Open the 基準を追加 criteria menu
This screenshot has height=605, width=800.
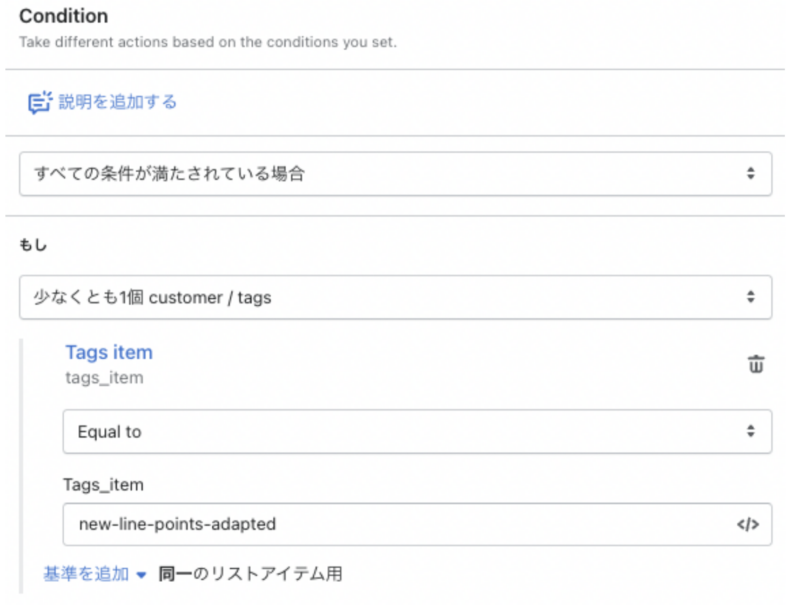tap(86, 574)
